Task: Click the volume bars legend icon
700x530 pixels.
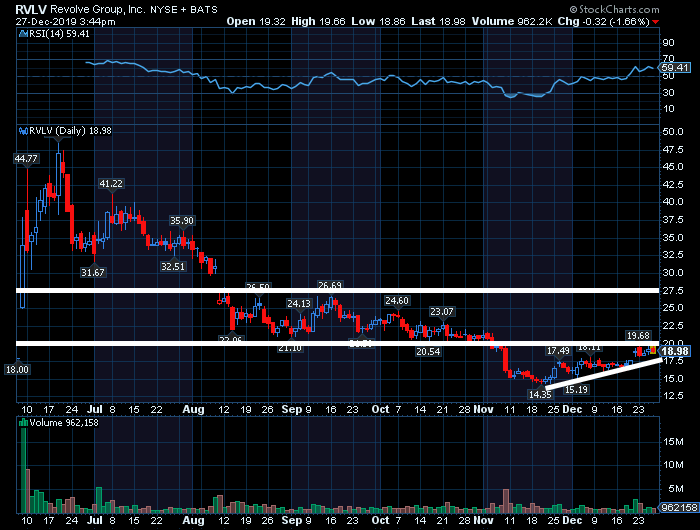Action: (23, 422)
